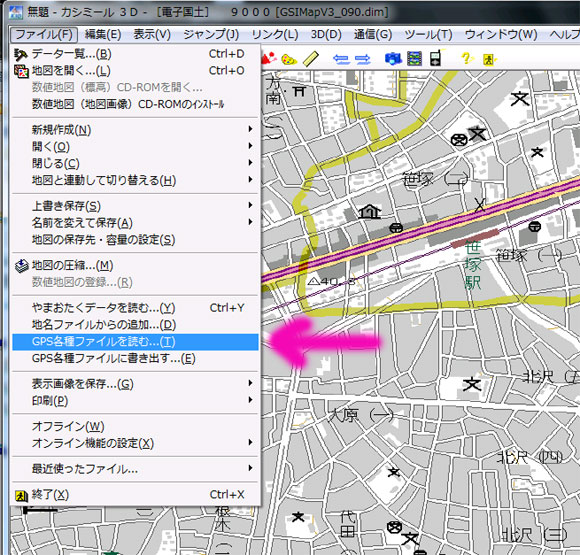Viewport: 580px width, 555px height.
Task: Click the yellow exit figure toolbar icon
Action: pyautogui.click(x=489, y=59)
